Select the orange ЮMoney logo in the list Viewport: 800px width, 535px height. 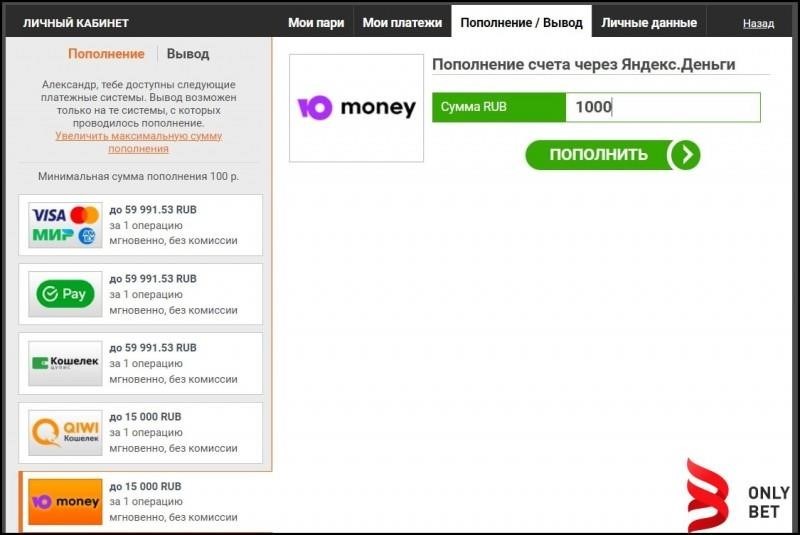click(x=65, y=502)
